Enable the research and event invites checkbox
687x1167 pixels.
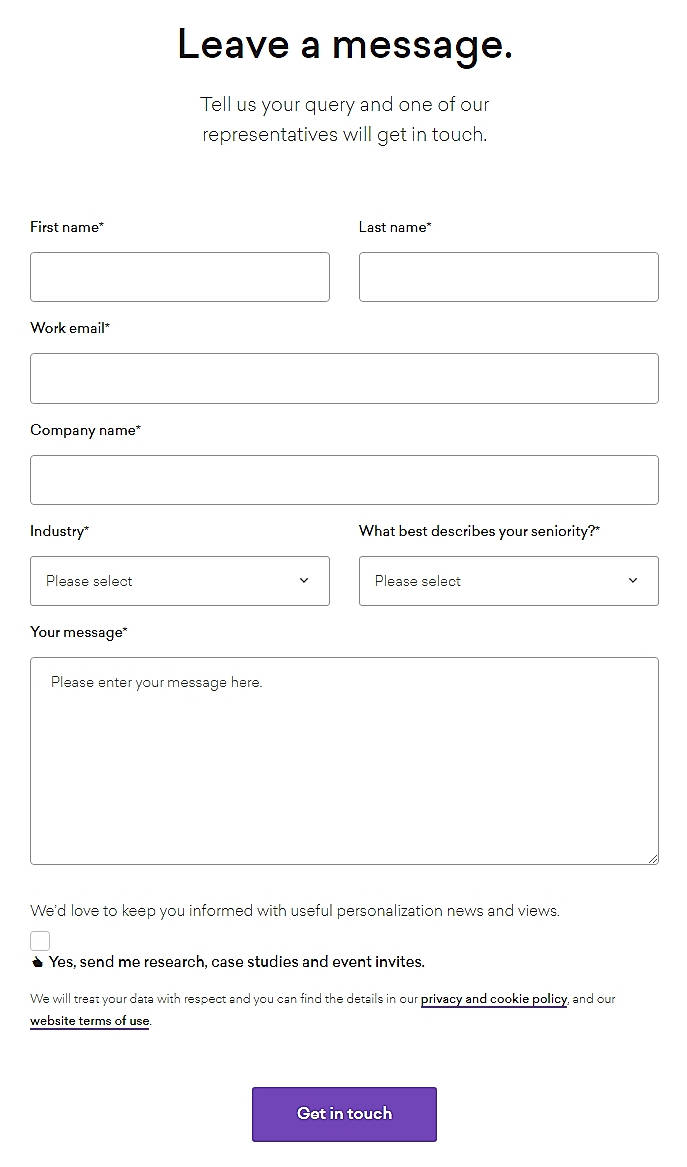click(x=40, y=940)
